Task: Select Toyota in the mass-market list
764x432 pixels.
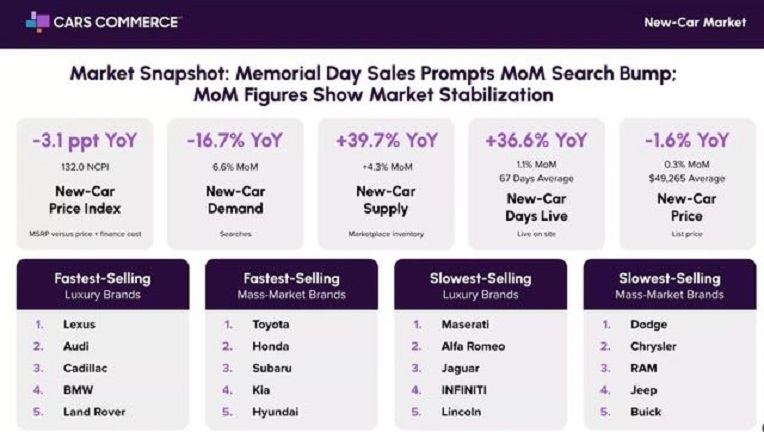Action: click(x=270, y=324)
